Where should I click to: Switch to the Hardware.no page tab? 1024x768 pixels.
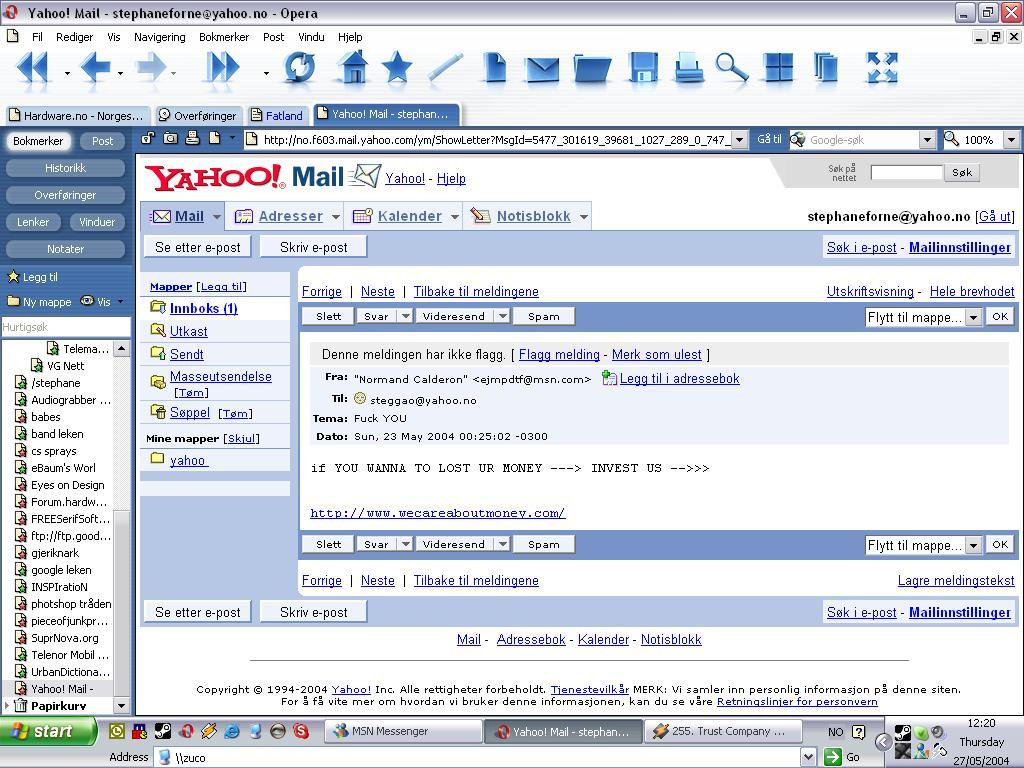tap(78, 116)
